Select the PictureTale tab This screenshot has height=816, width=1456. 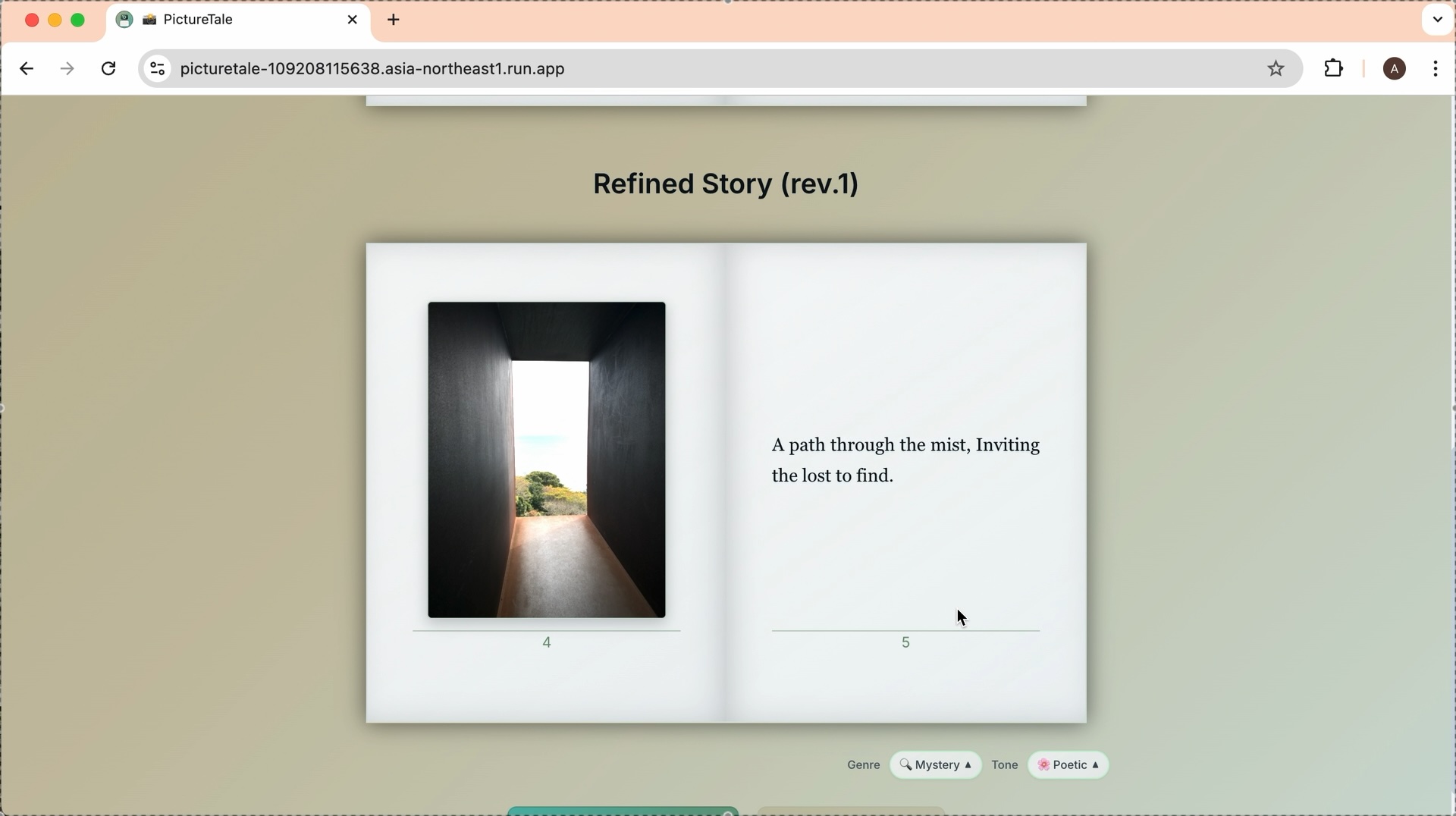point(239,20)
